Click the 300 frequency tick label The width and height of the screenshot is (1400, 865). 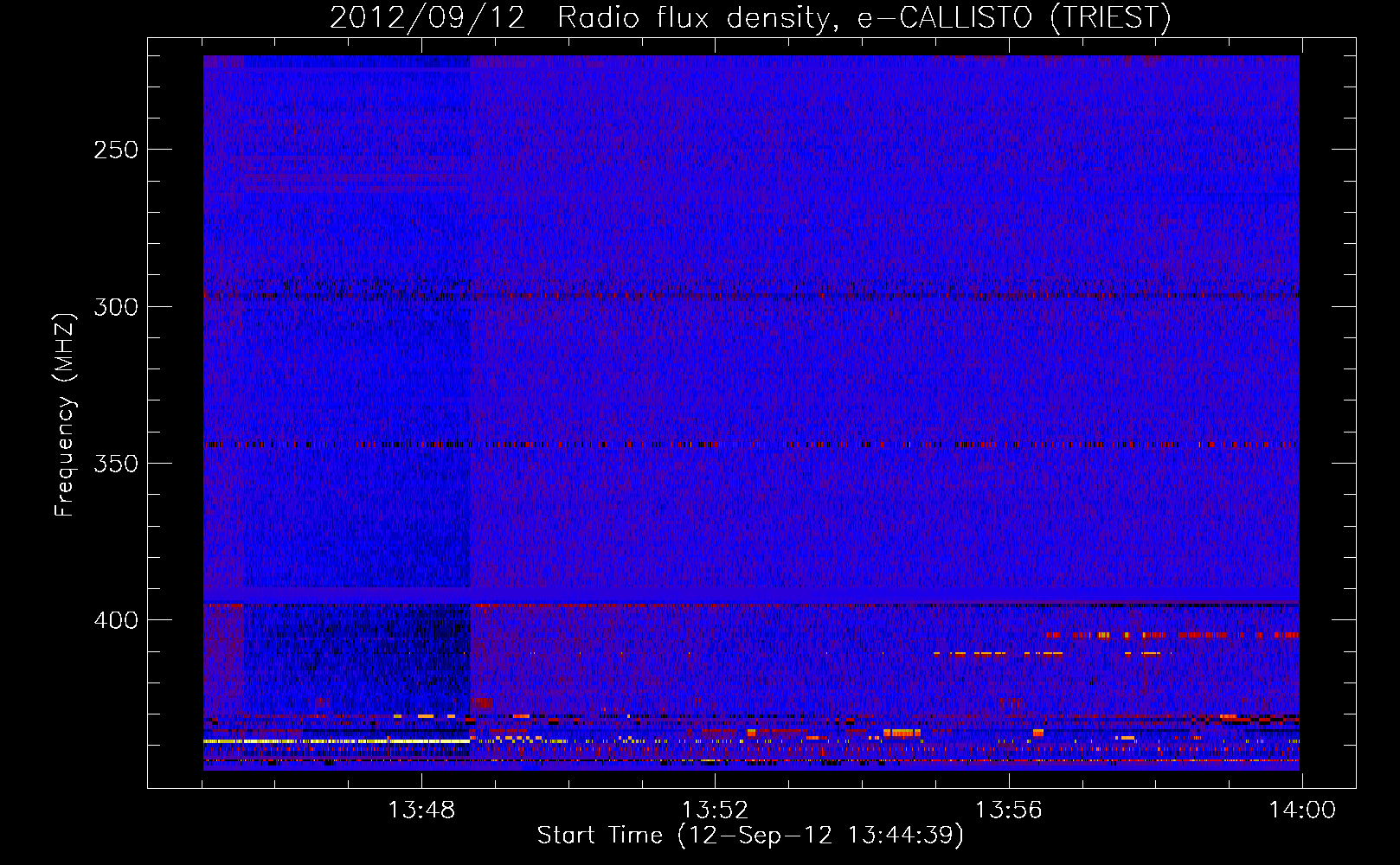[115, 307]
